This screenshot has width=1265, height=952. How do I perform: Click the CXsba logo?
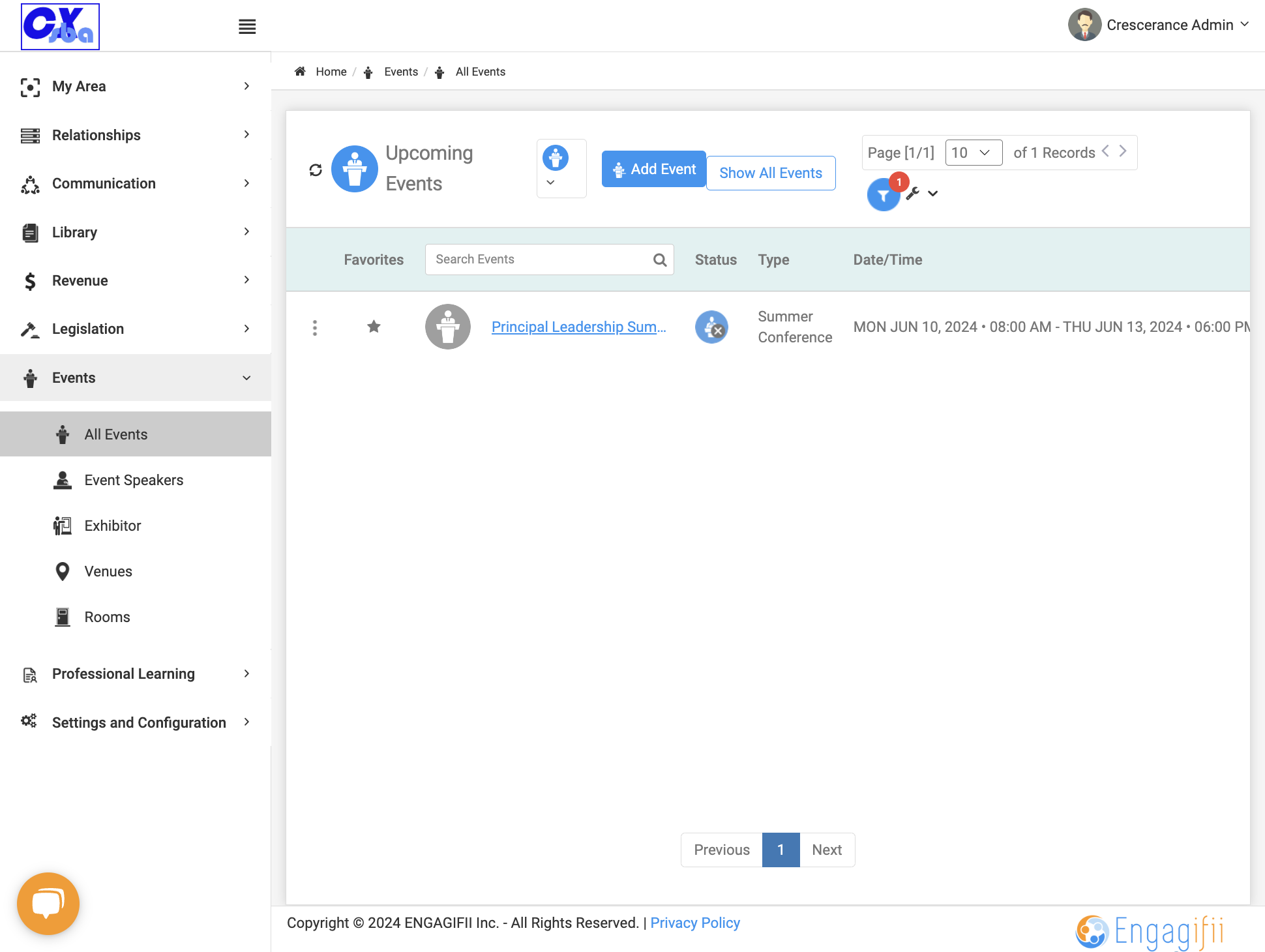(60, 27)
